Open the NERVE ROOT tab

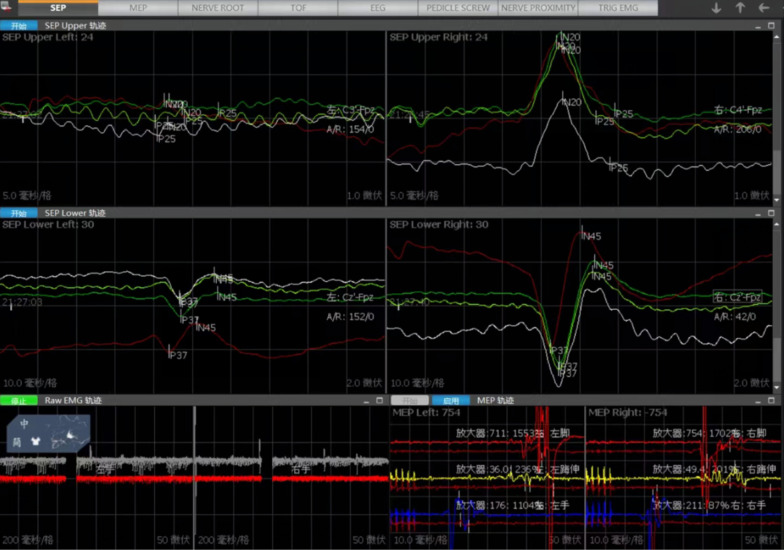point(217,7)
